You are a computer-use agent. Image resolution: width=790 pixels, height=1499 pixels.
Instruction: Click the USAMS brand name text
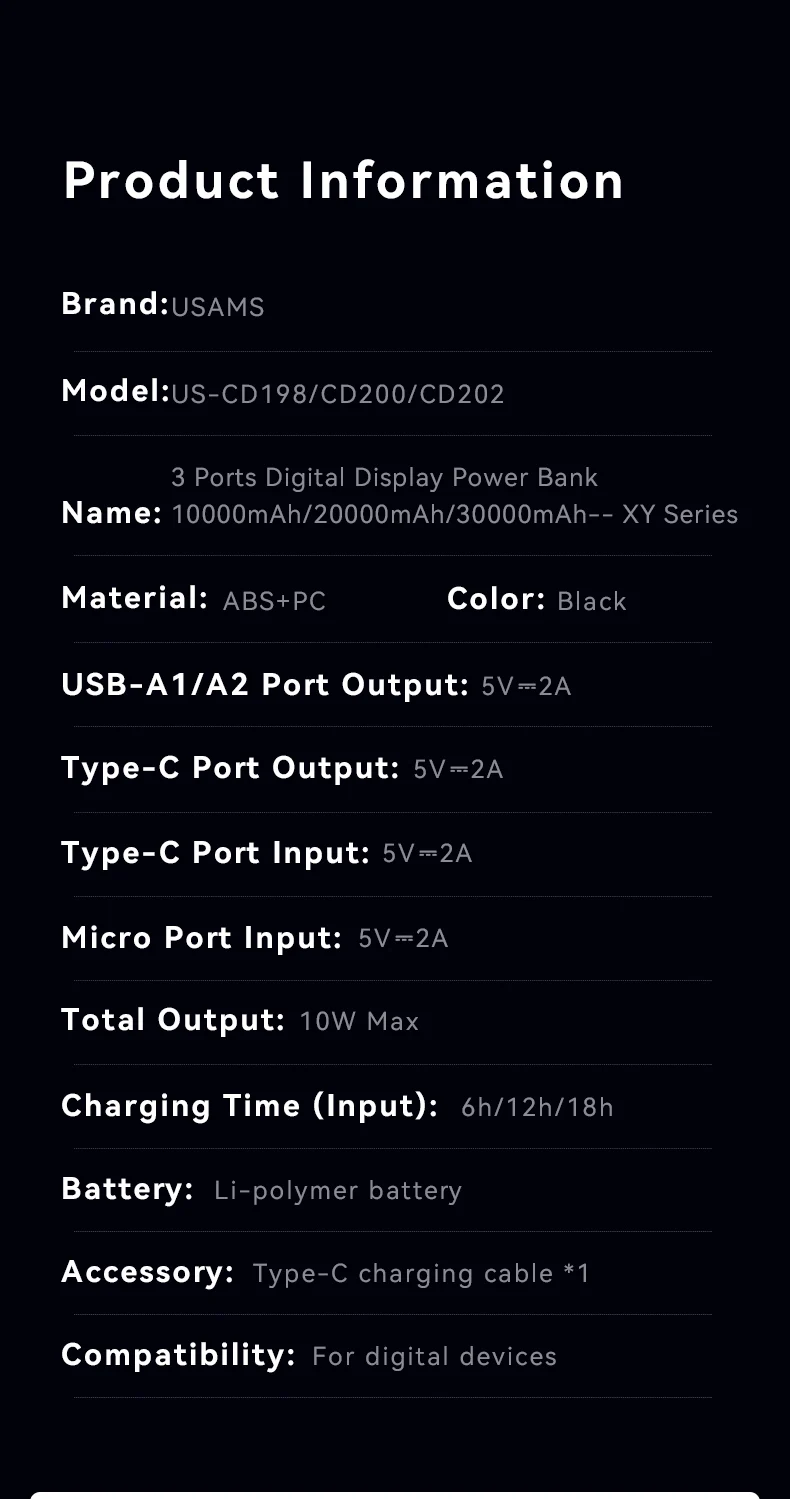point(218,307)
